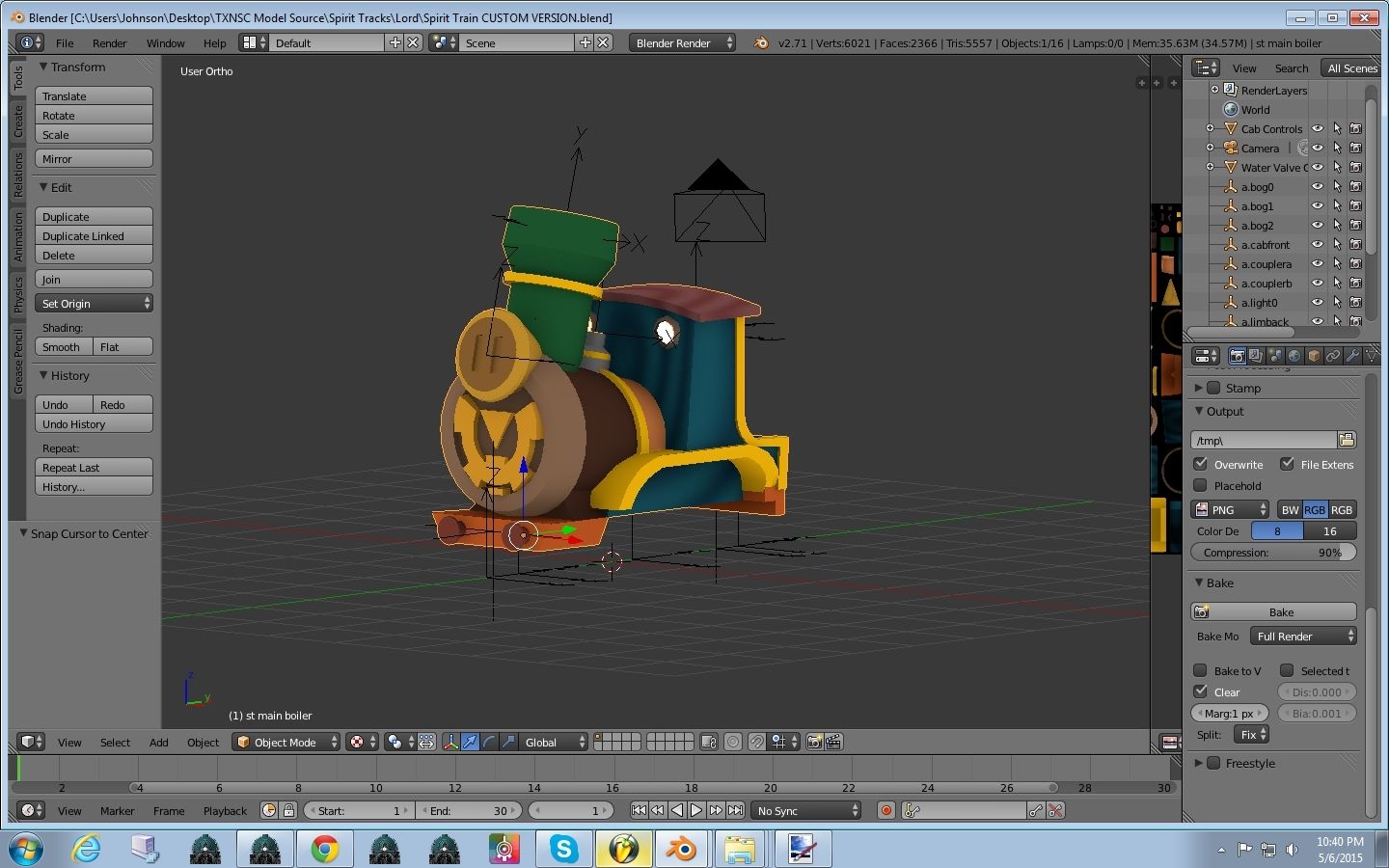This screenshot has height=868, width=1389.
Task: Toggle the Overwrite checkbox
Action: click(x=1201, y=464)
